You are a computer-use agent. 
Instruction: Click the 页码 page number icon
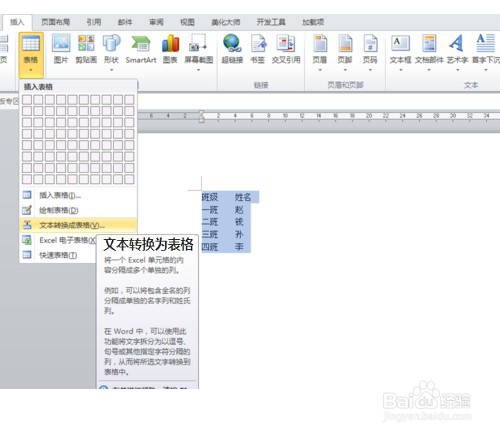click(370, 43)
